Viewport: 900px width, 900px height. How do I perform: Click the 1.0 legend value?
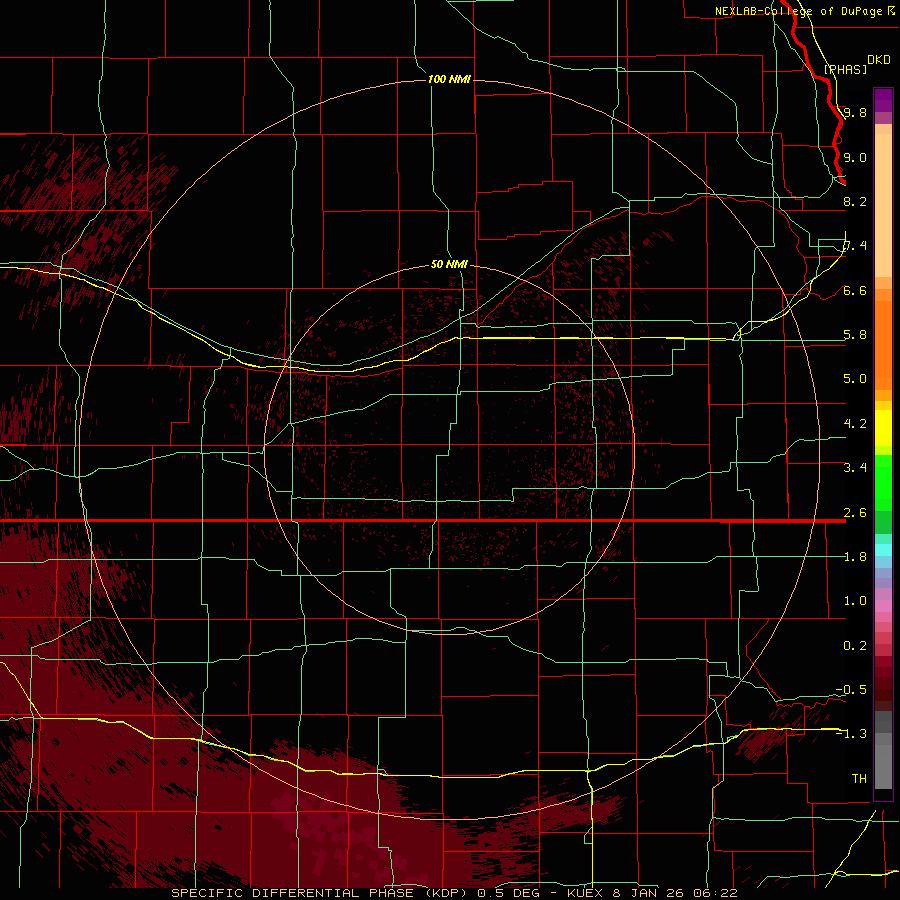pyautogui.click(x=855, y=601)
